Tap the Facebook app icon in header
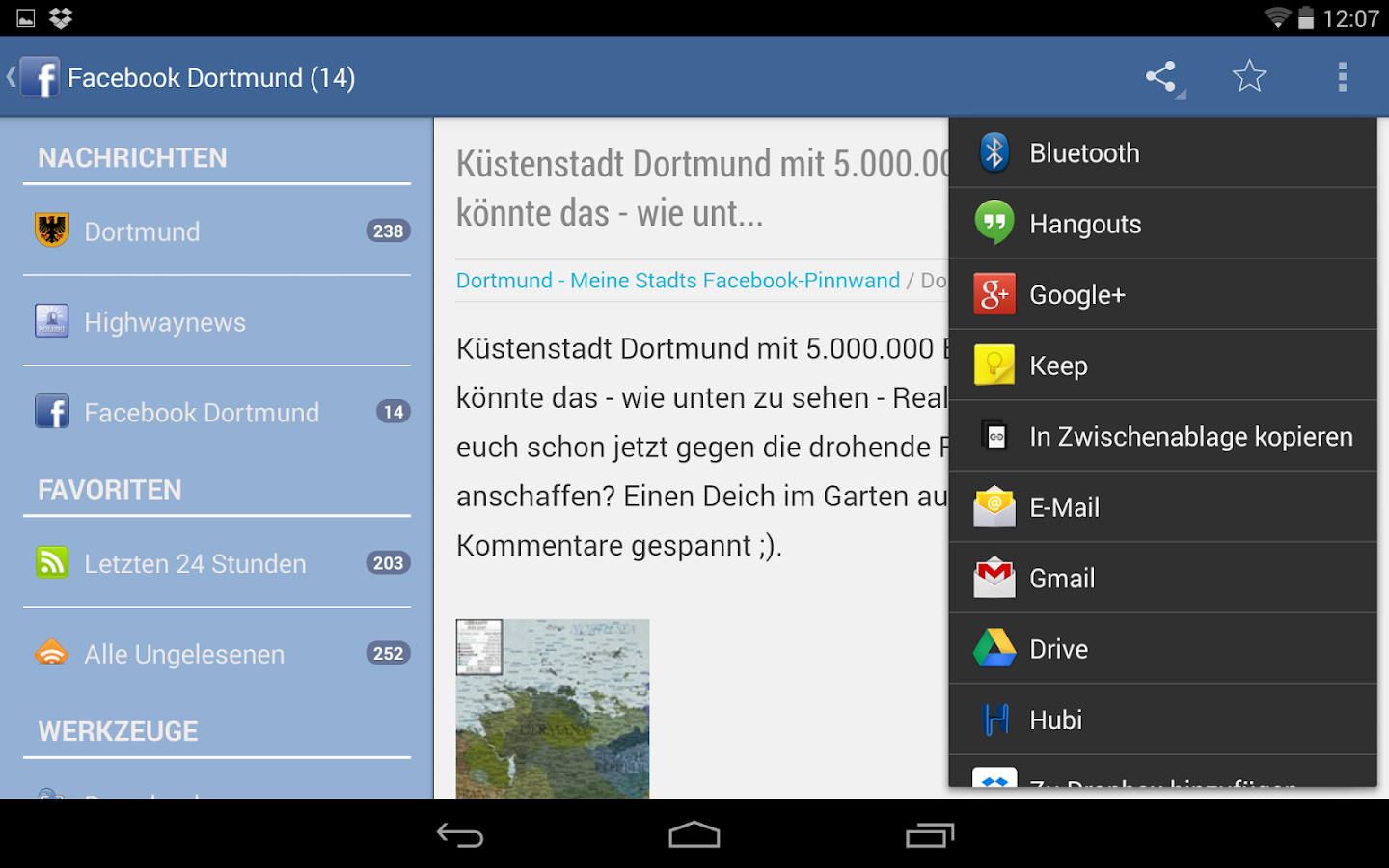 (x=41, y=77)
